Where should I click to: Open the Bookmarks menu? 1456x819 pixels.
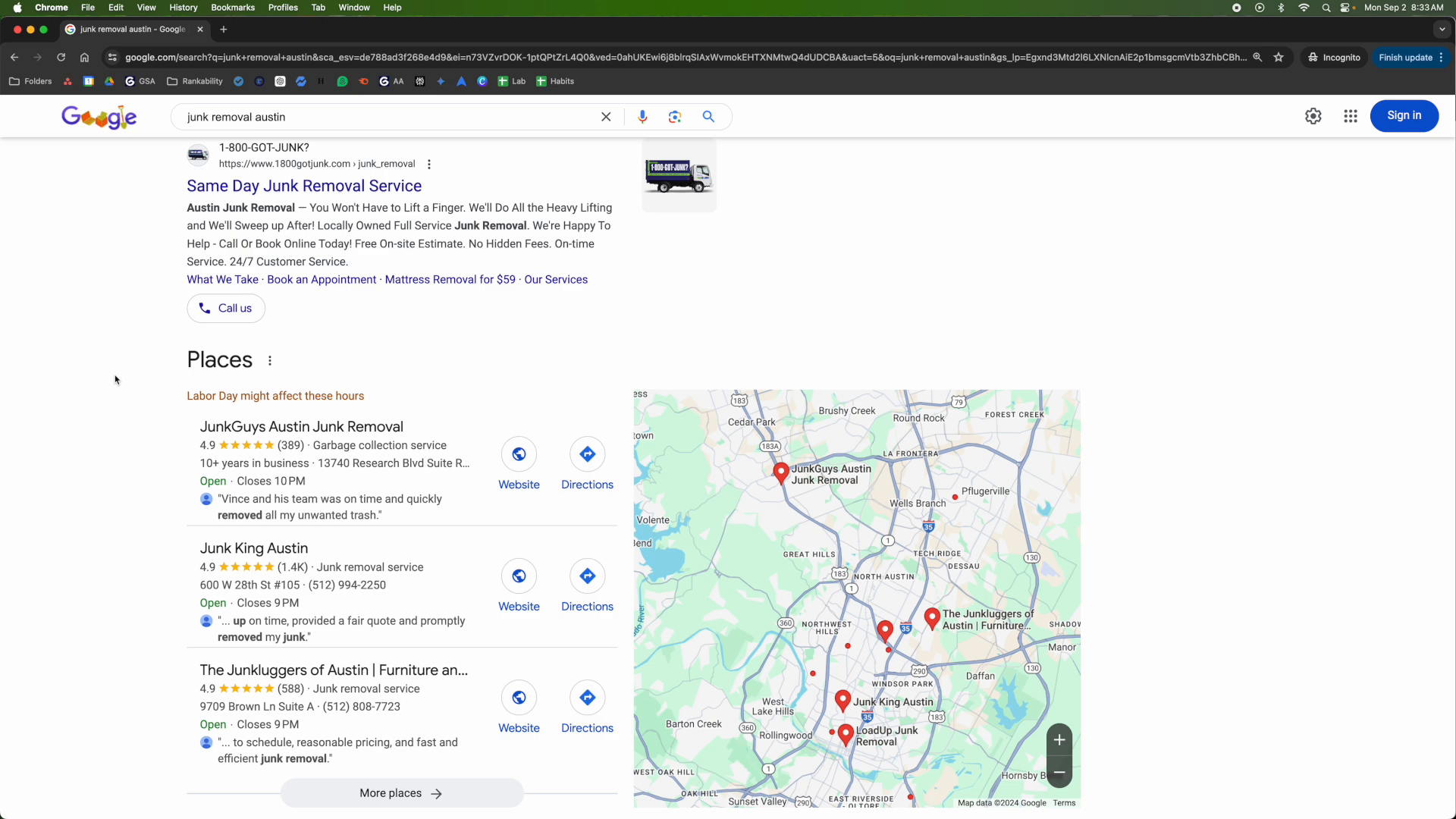coord(232,8)
